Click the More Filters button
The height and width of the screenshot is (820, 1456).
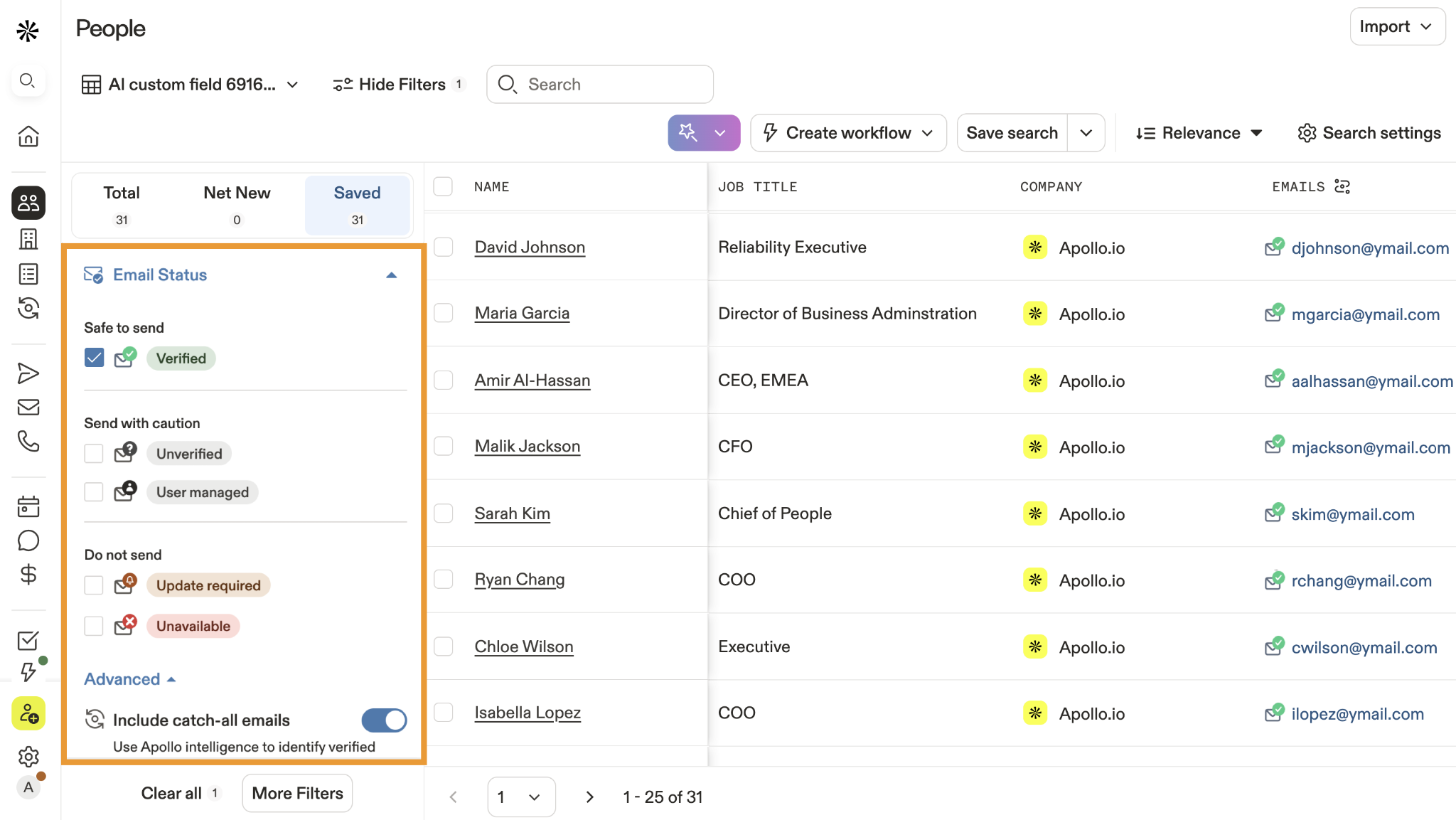[297, 793]
